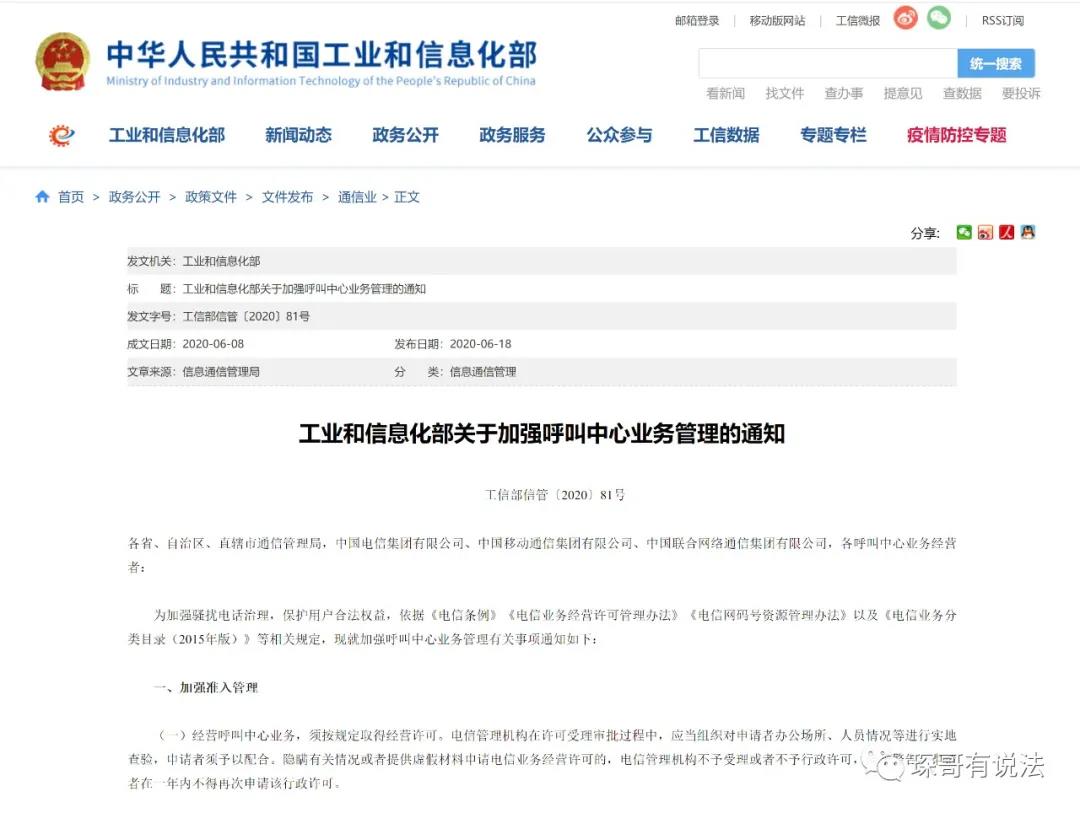This screenshot has height=813, width=1080.
Task: Click 发文机关: 工业和信息化部 row
Action: (x=541, y=261)
